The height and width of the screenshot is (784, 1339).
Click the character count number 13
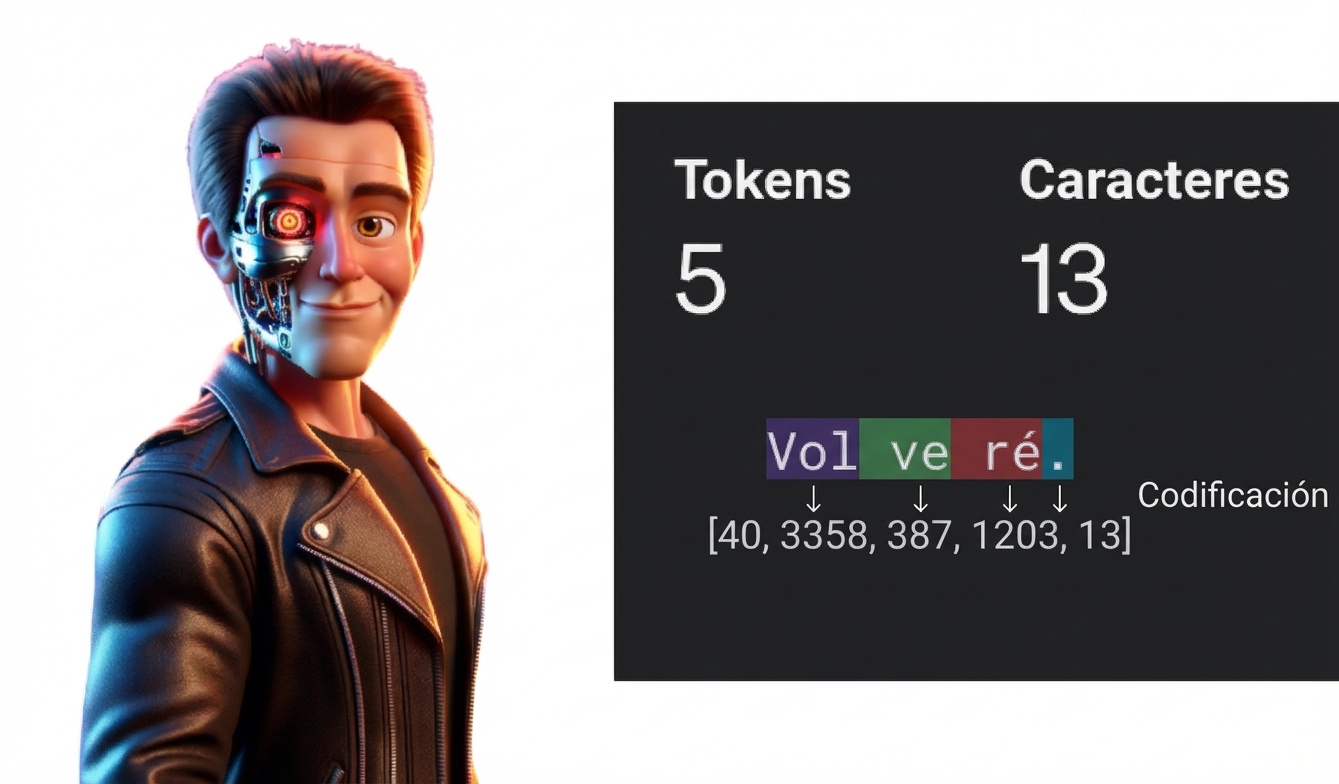[1064, 279]
